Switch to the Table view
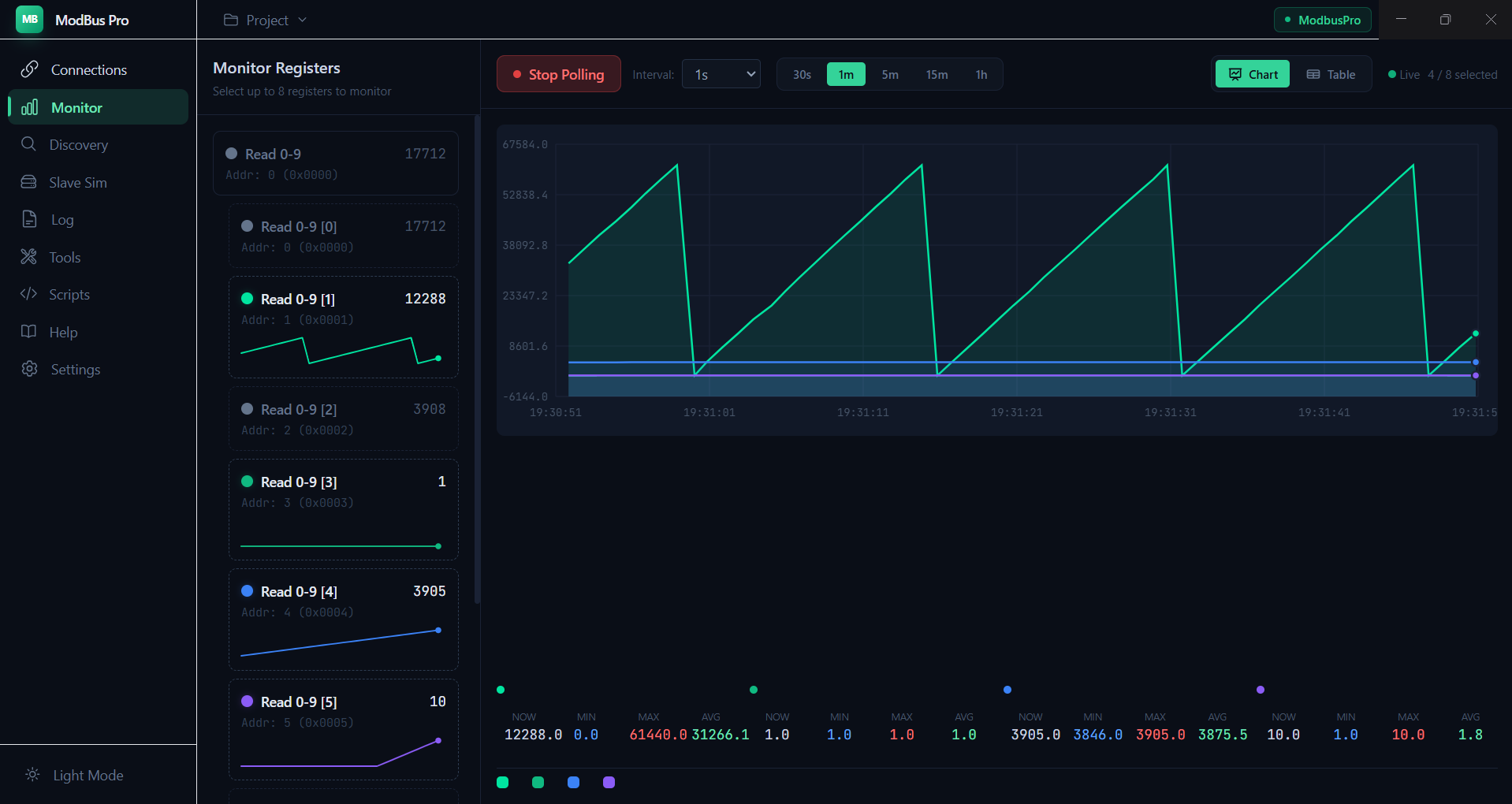Screen dimensions: 1512x804 (x=1331, y=73)
